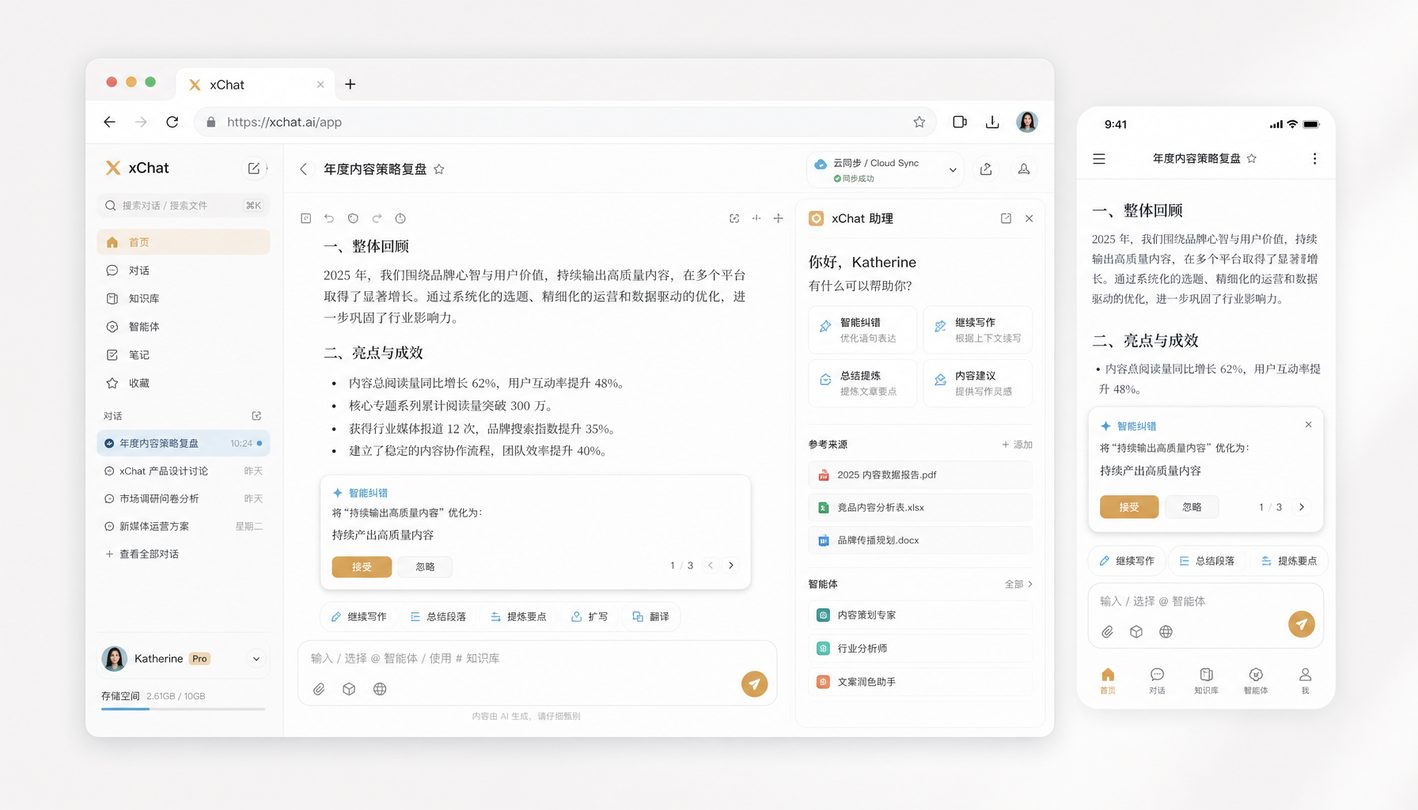Close the xChat 助理 panel

pyautogui.click(x=1029, y=218)
